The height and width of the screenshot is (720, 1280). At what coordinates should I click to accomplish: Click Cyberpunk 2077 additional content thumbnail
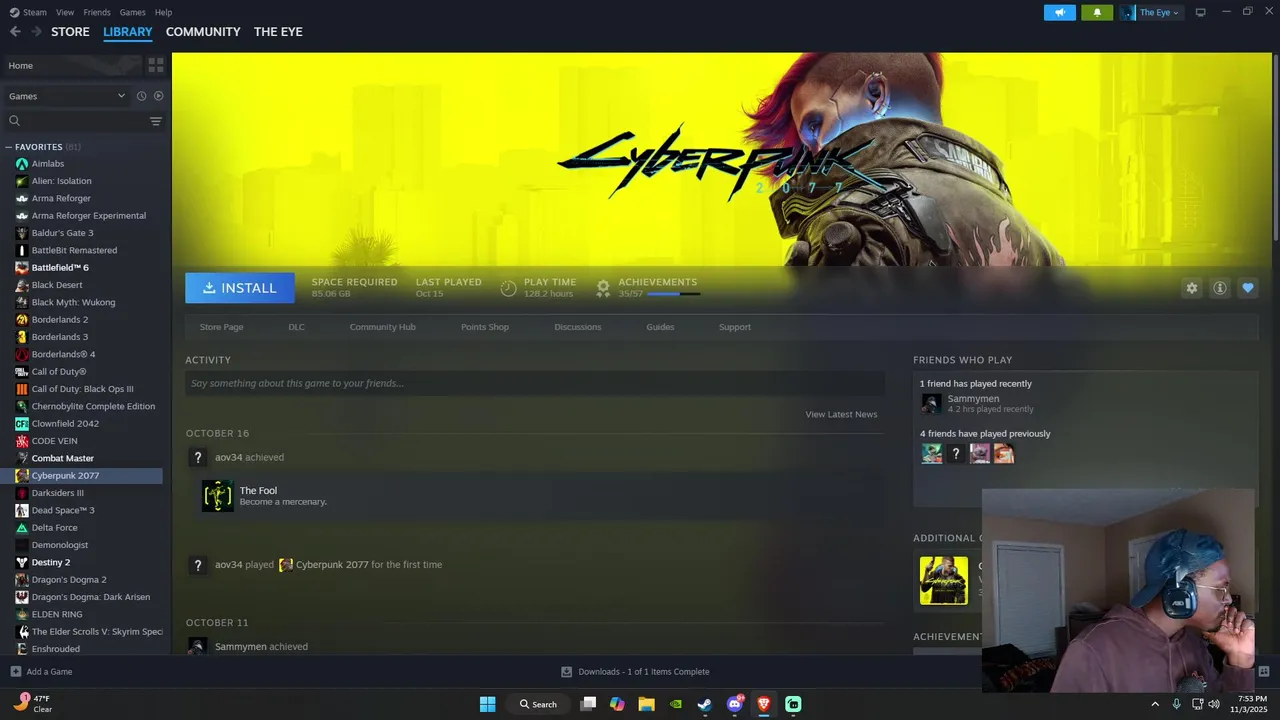click(x=944, y=580)
